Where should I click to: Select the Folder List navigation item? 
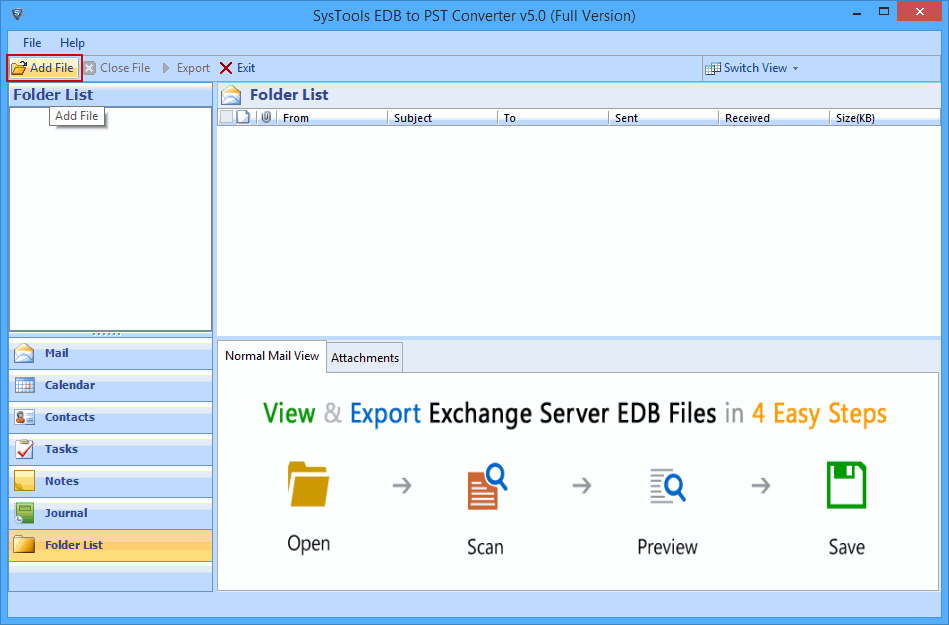[111, 545]
